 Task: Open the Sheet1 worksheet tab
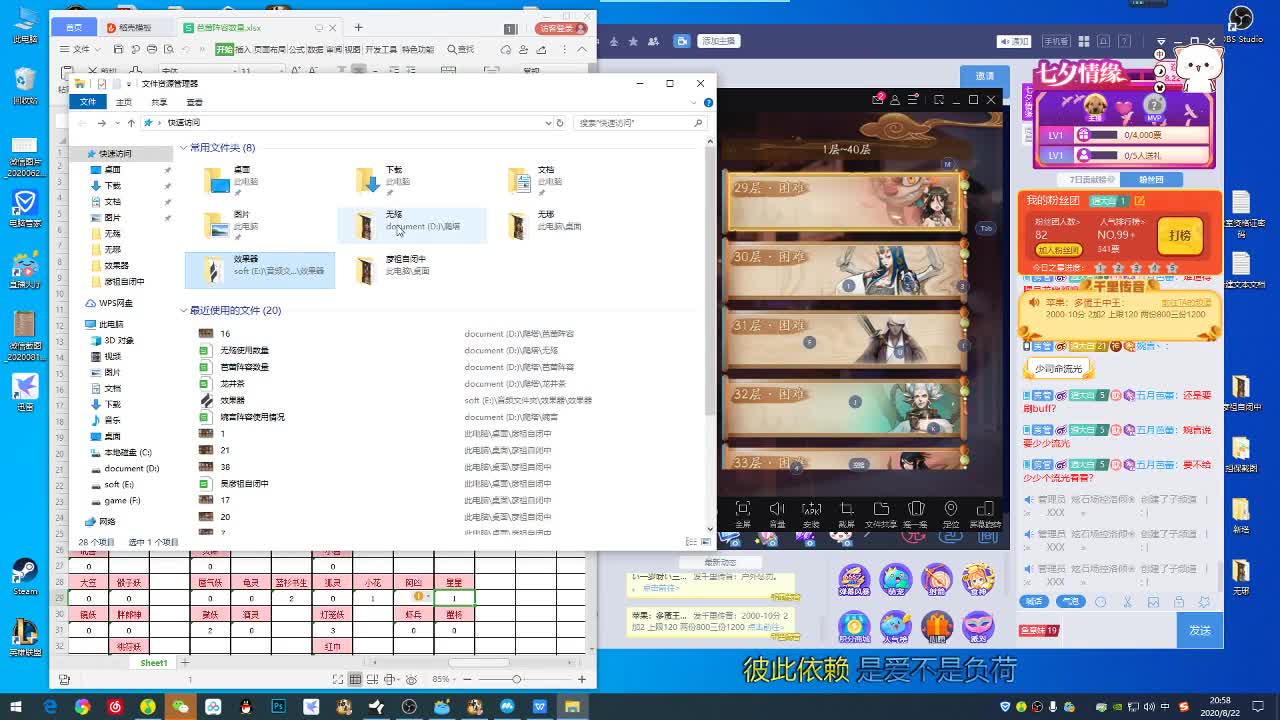[154, 663]
